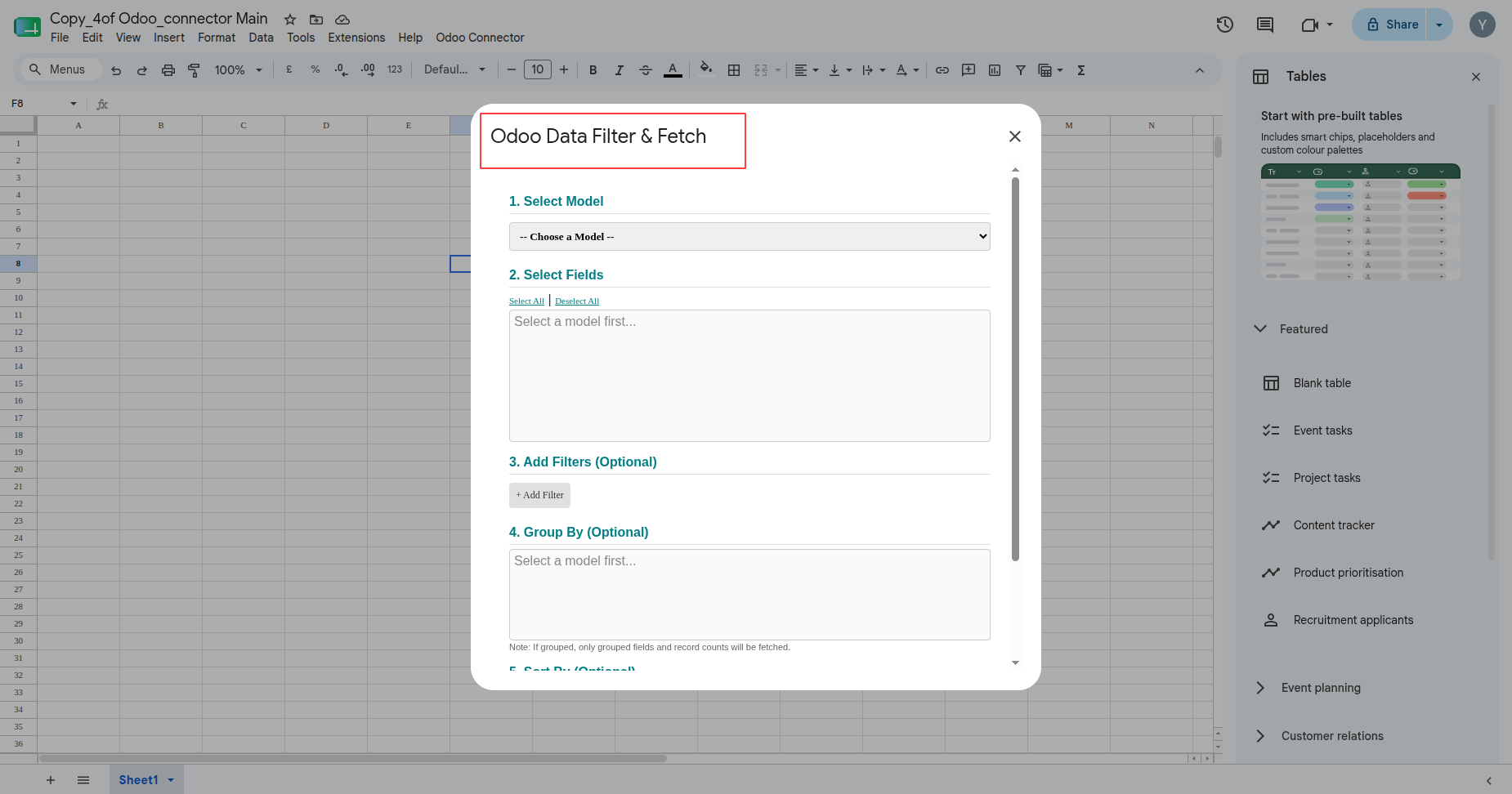Open the Choose a Model dropdown
The height and width of the screenshot is (794, 1512).
coord(749,237)
